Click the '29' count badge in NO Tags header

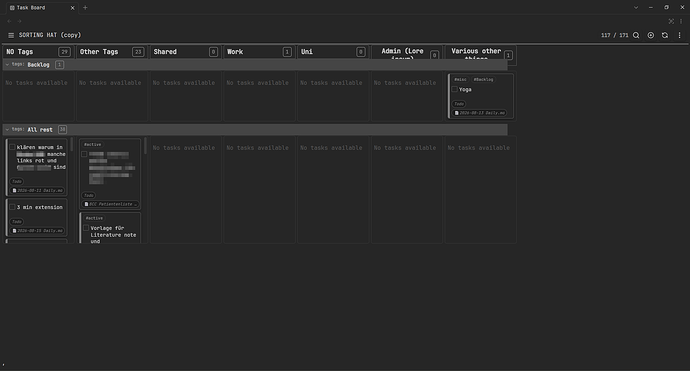64,52
